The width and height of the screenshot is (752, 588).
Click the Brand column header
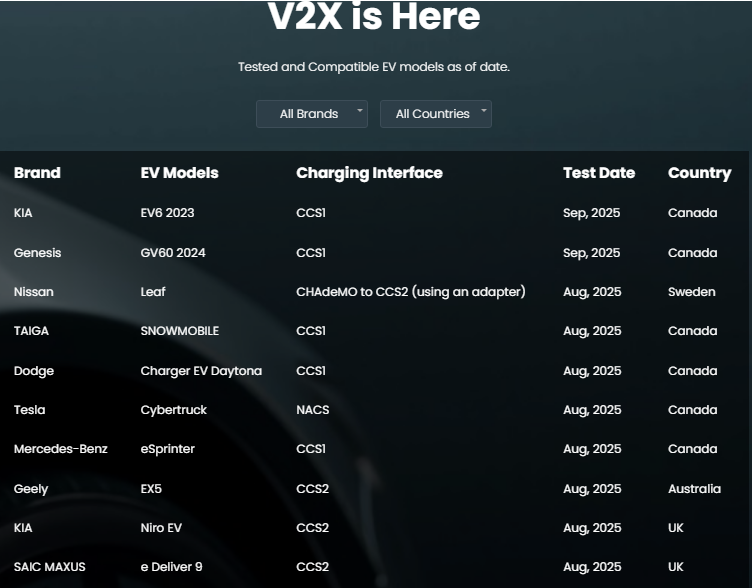coord(37,173)
